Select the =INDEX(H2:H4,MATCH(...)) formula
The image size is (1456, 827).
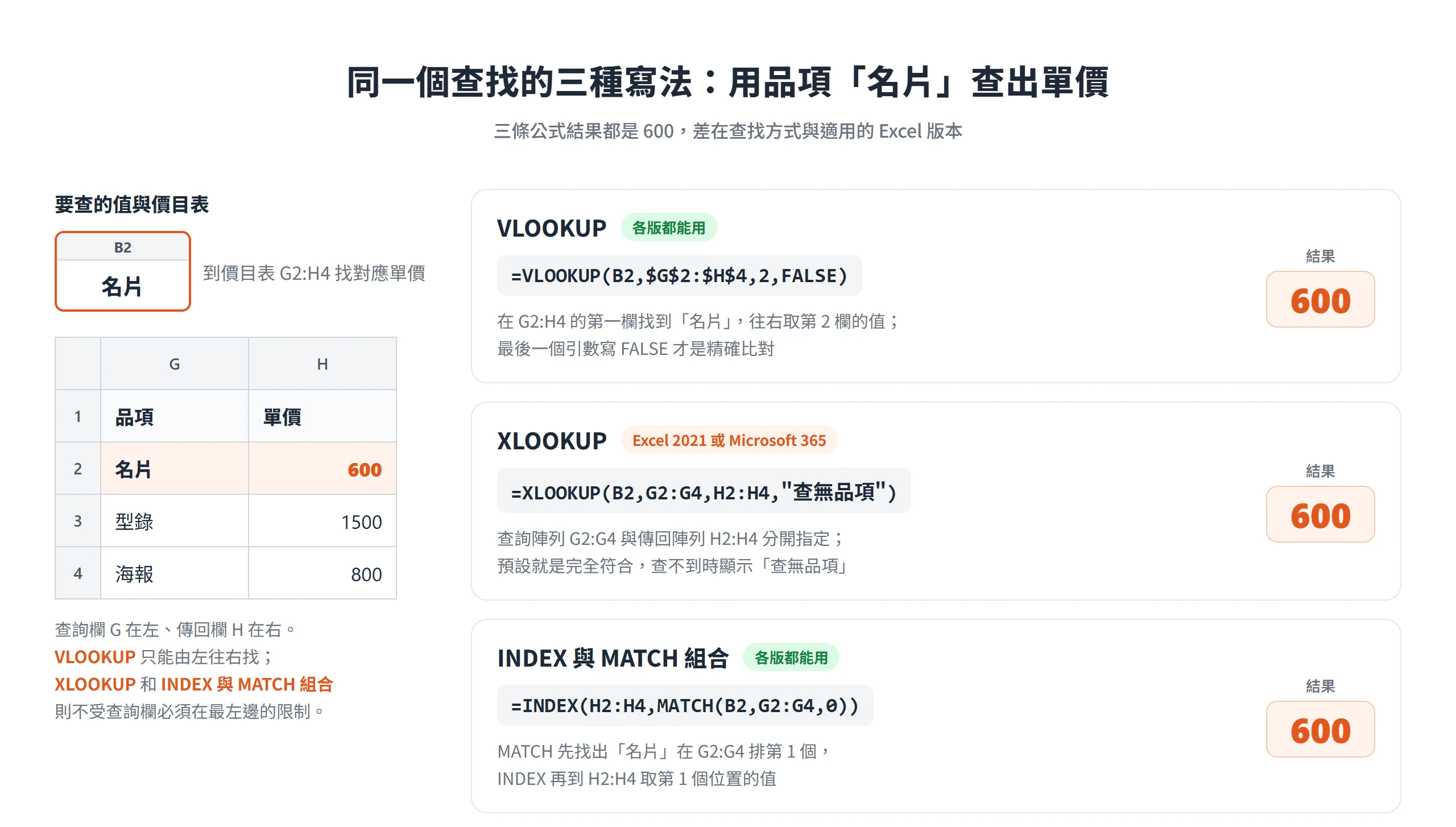[x=685, y=706]
